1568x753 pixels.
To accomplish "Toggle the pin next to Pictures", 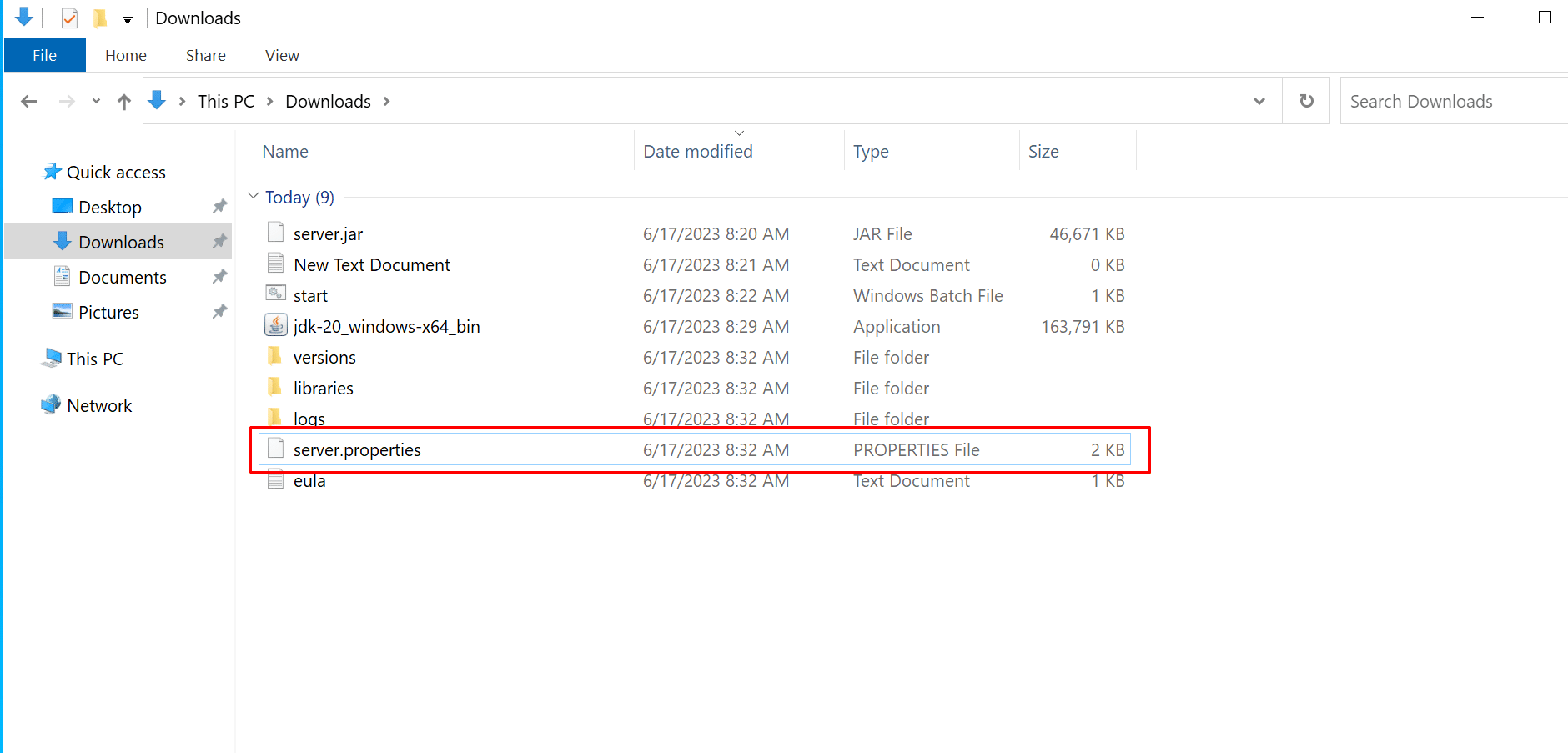I will (x=219, y=312).
